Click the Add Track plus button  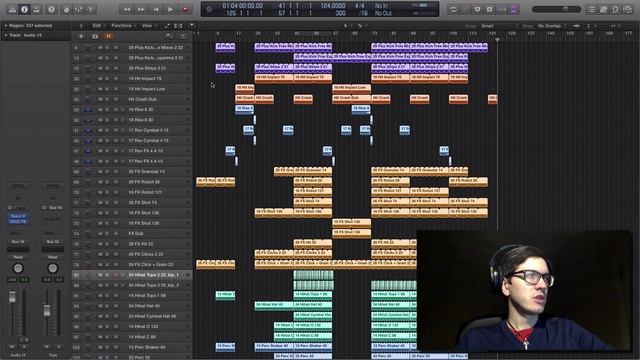(81, 36)
